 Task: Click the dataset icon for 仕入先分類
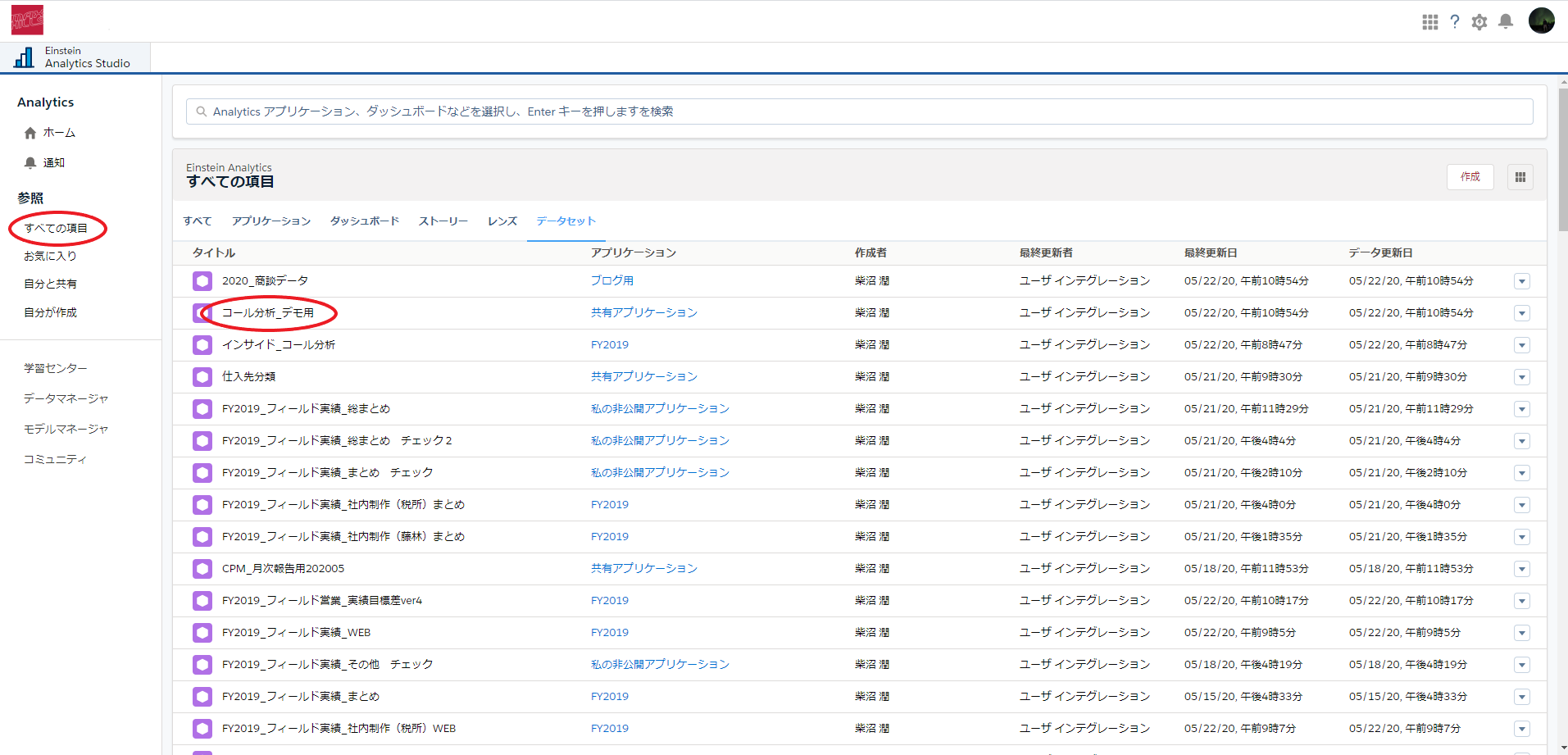202,377
